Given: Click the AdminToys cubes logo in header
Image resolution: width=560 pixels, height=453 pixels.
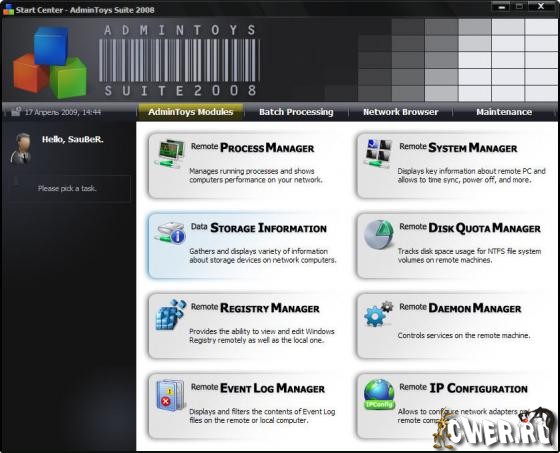Looking at the screenshot, I should 50,62.
